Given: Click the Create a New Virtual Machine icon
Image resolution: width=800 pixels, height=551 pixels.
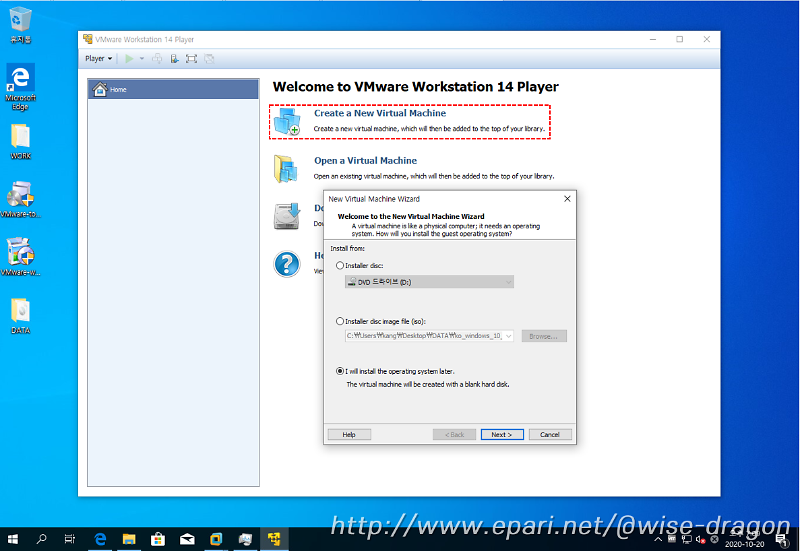Looking at the screenshot, I should click(287, 121).
